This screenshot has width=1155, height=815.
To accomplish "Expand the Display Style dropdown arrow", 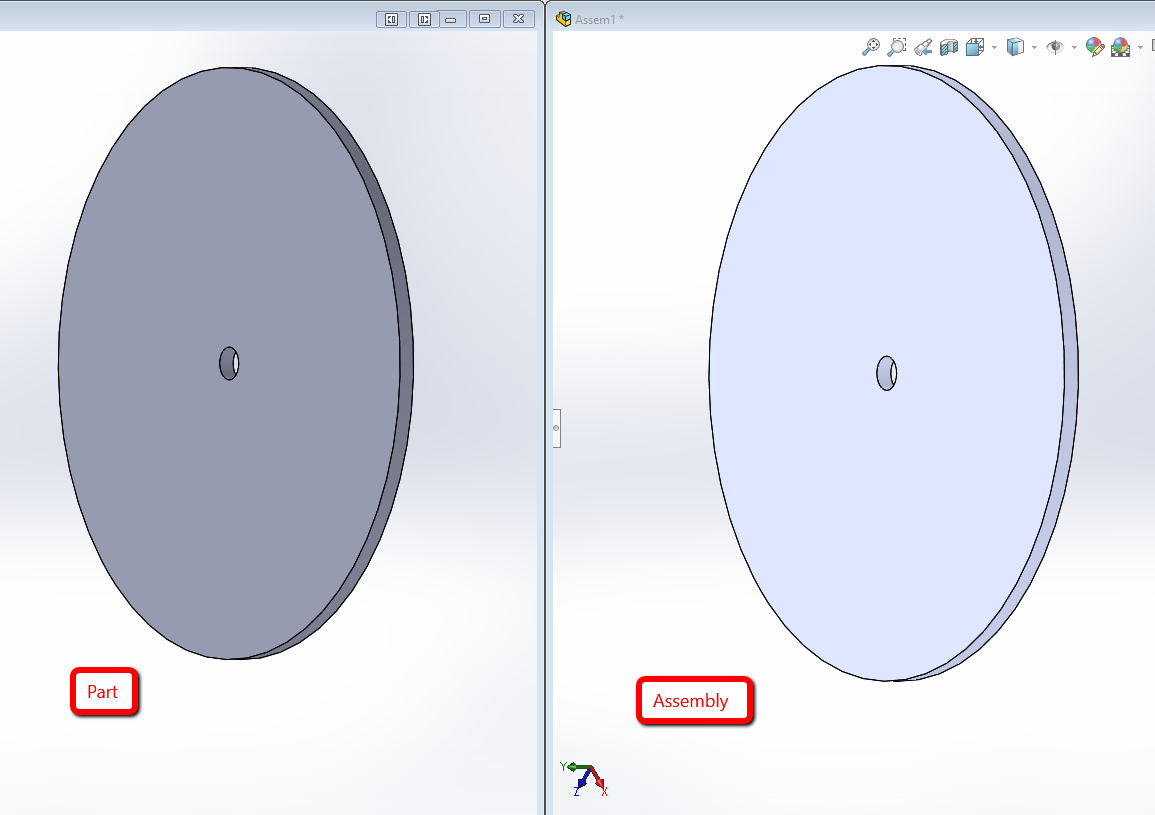I will pos(1034,48).
